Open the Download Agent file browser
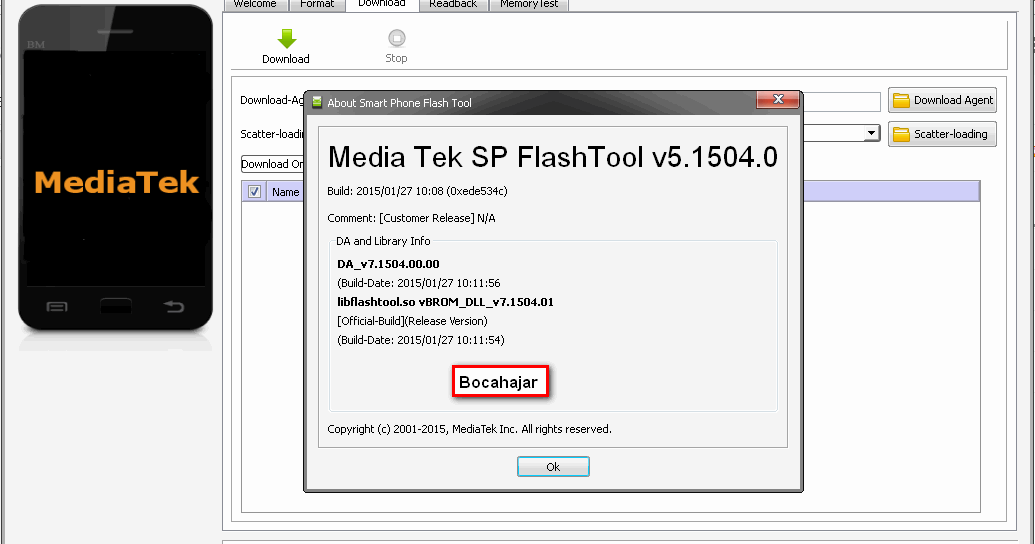This screenshot has height=544, width=1035. click(942, 100)
